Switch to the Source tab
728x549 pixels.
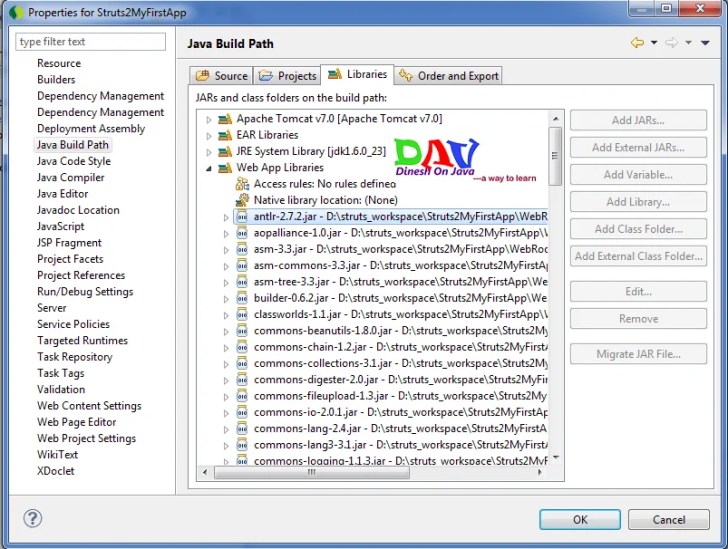click(221, 76)
